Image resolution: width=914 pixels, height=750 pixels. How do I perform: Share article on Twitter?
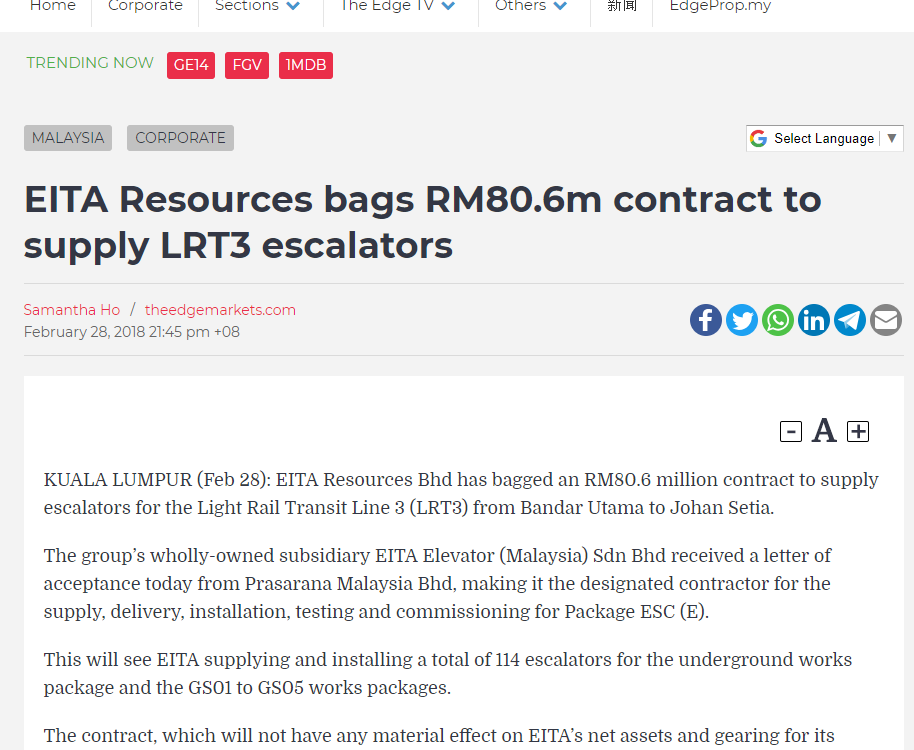point(742,320)
